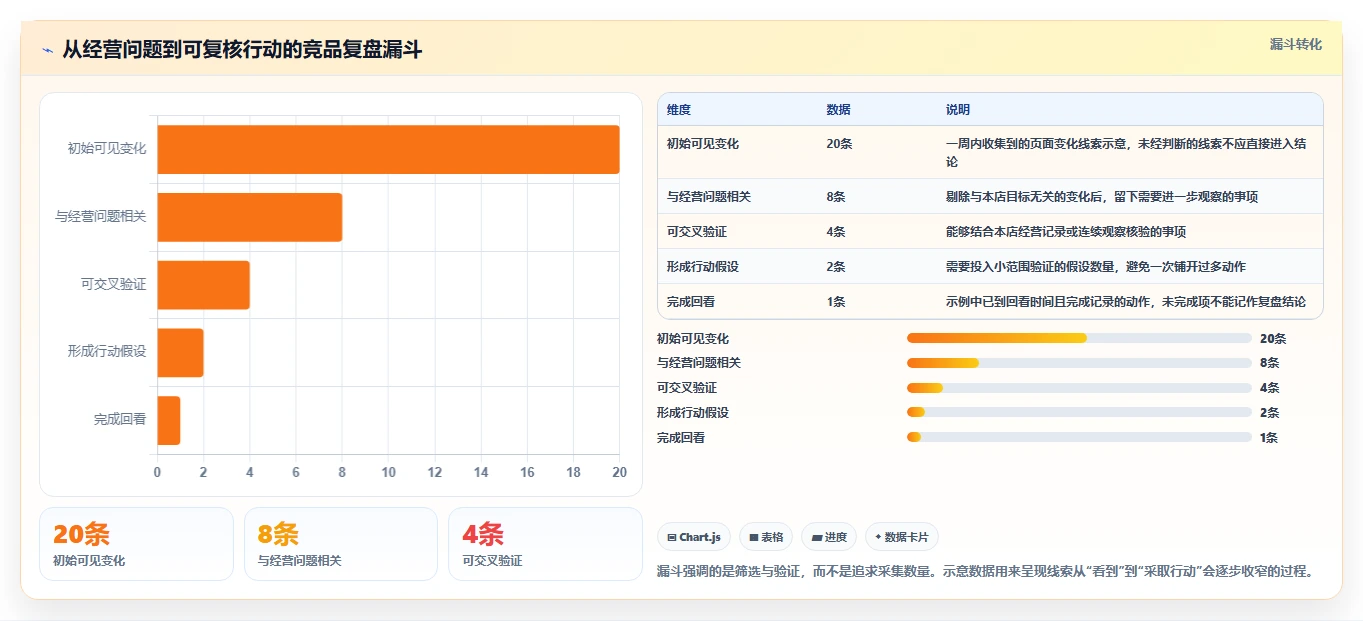Screen dimensions: 1363x621
Task: Click the 数据卡片 chip
Action: tap(901, 537)
